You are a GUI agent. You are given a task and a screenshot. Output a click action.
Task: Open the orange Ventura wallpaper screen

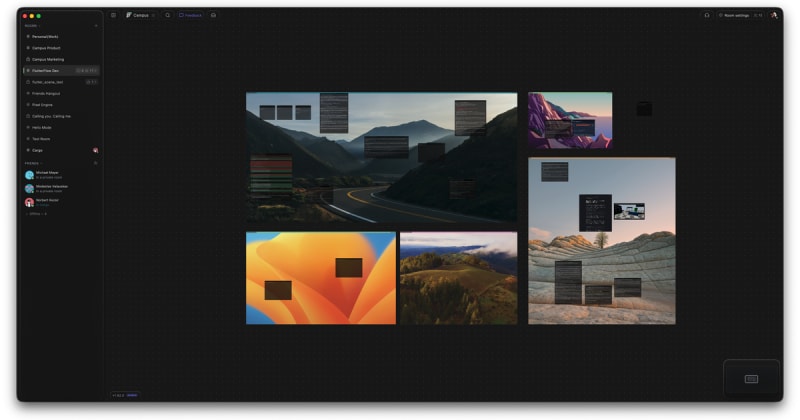321,278
